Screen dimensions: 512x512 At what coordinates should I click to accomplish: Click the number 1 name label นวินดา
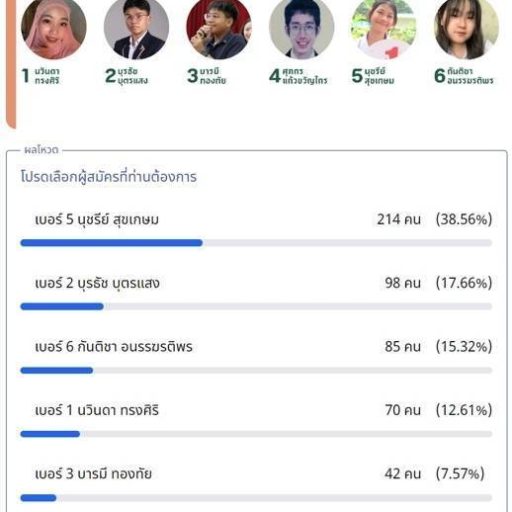click(47, 76)
